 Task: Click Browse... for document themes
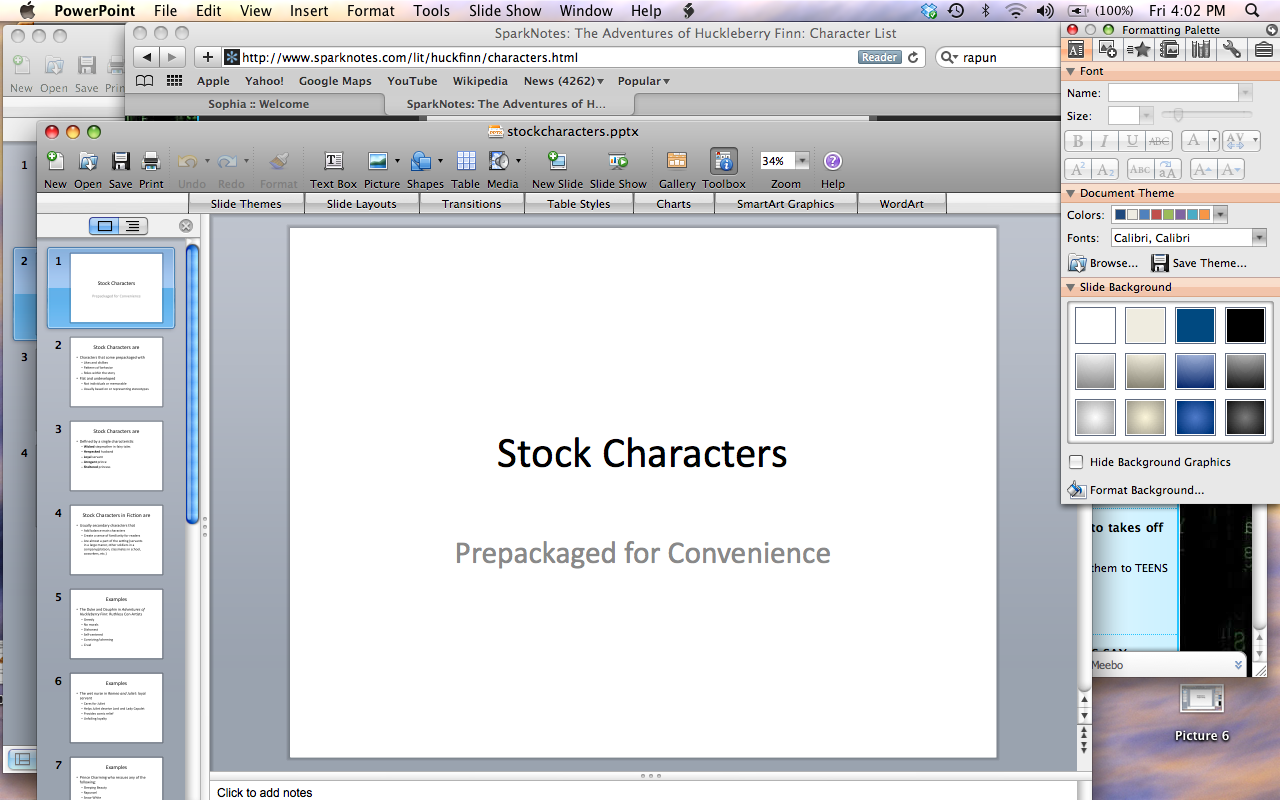pos(1103,263)
